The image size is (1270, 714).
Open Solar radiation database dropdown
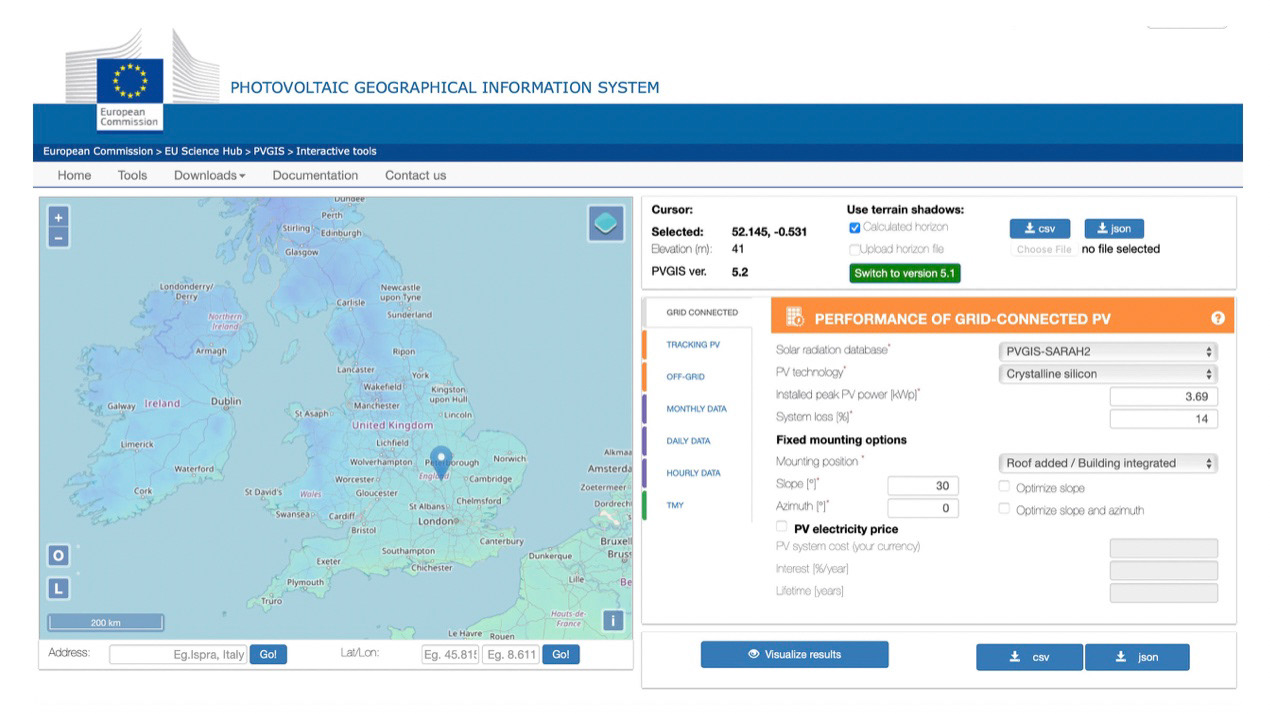click(1108, 352)
